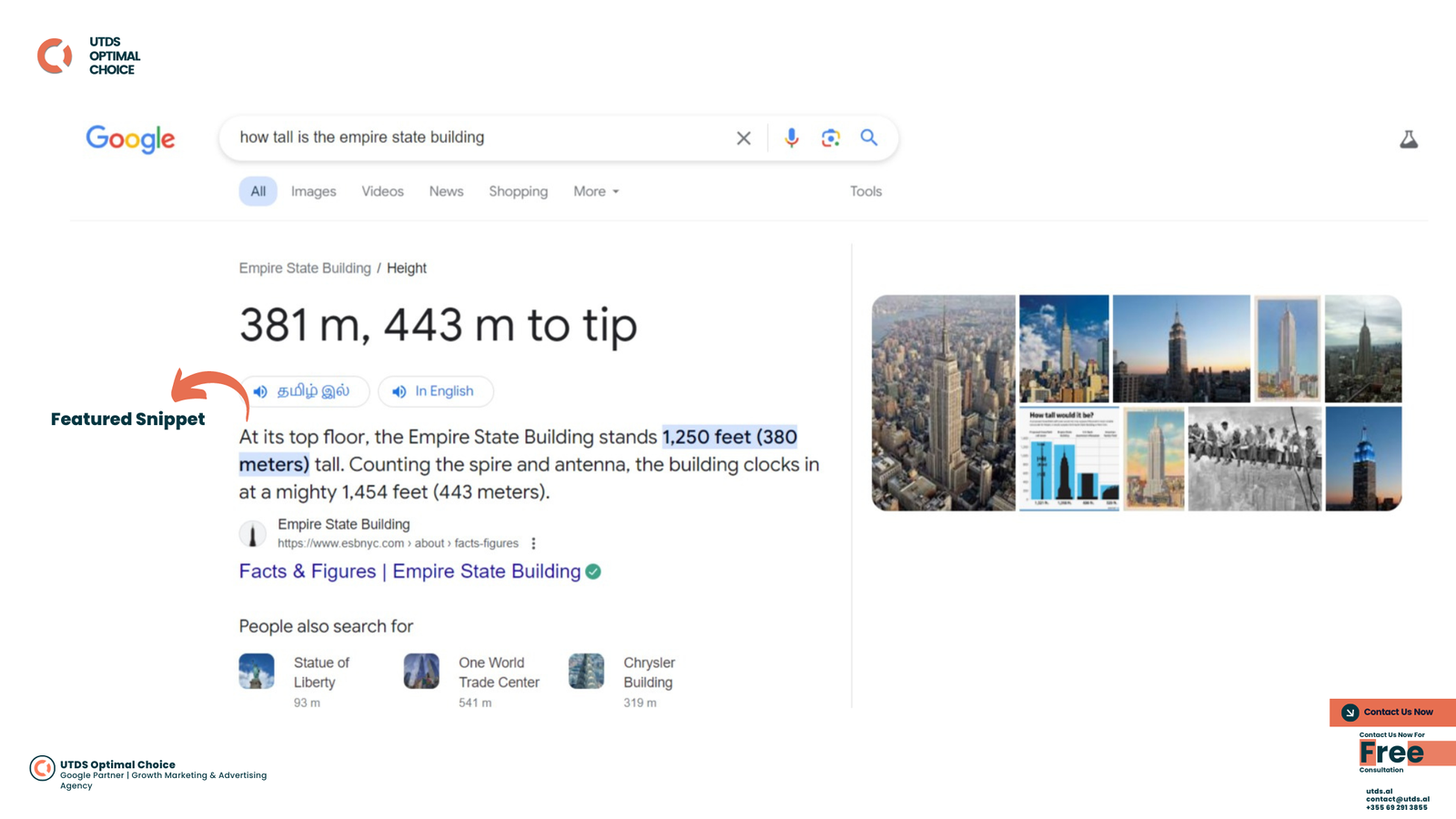
Task: Expand the More dropdown
Action: point(596,191)
